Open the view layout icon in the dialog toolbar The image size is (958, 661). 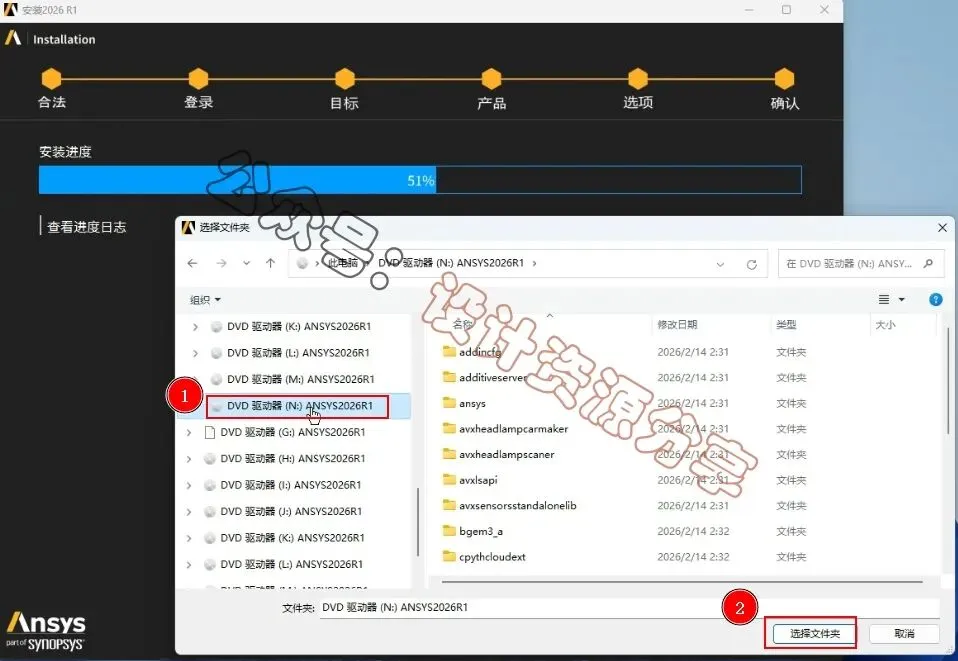coord(883,299)
